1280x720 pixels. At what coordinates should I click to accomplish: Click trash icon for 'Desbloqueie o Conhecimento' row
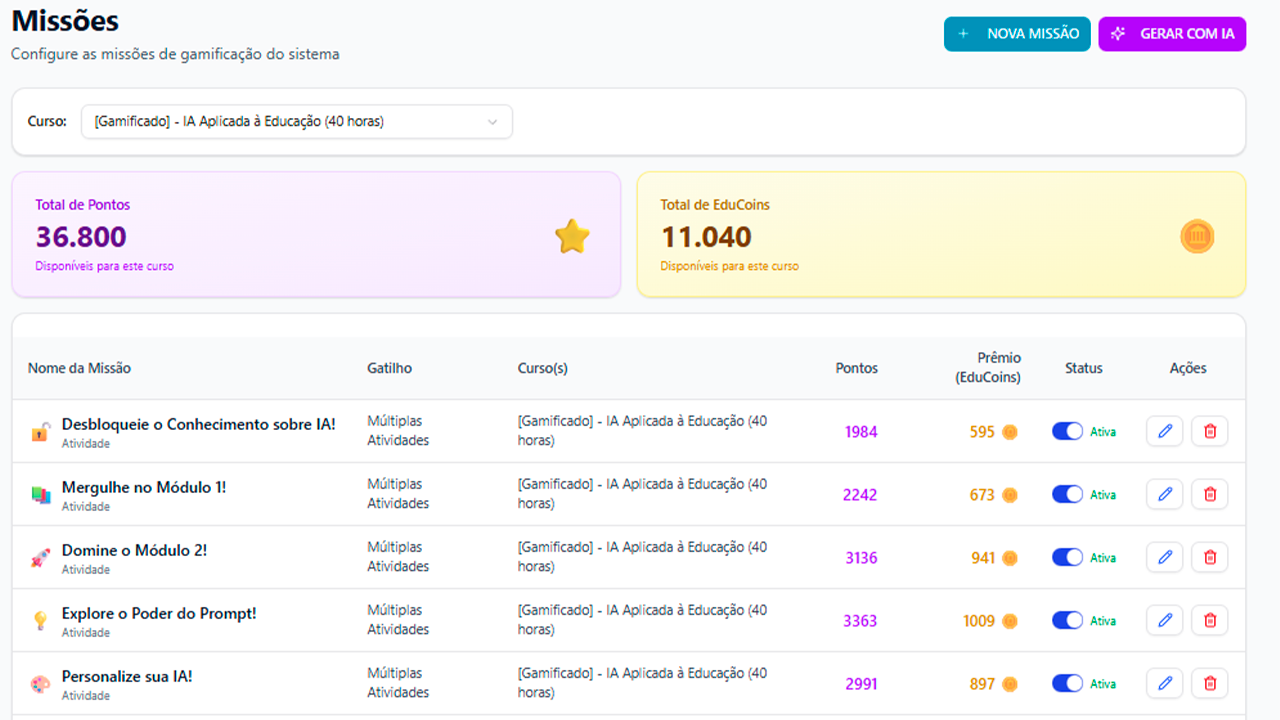(1209, 431)
